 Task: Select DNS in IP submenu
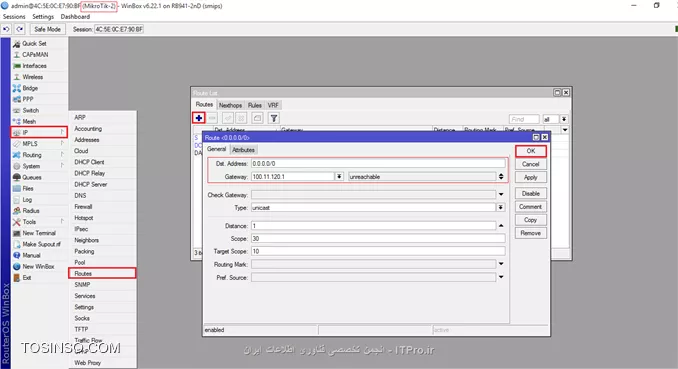pyautogui.click(x=102, y=196)
